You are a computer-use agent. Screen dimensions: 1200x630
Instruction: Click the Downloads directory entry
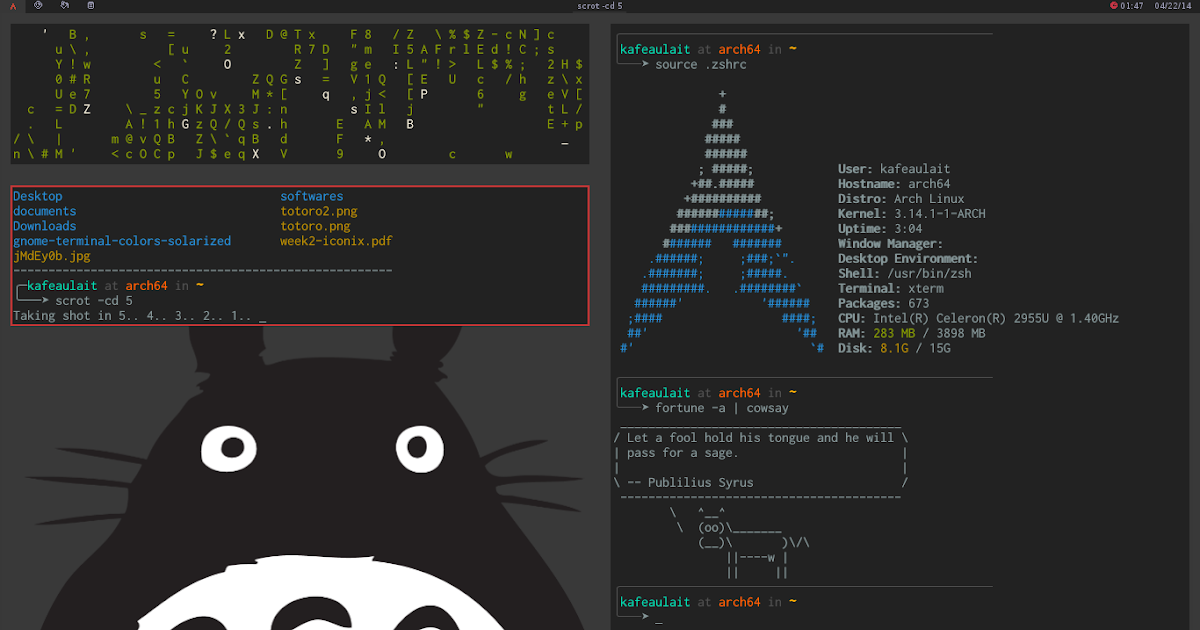click(x=45, y=226)
